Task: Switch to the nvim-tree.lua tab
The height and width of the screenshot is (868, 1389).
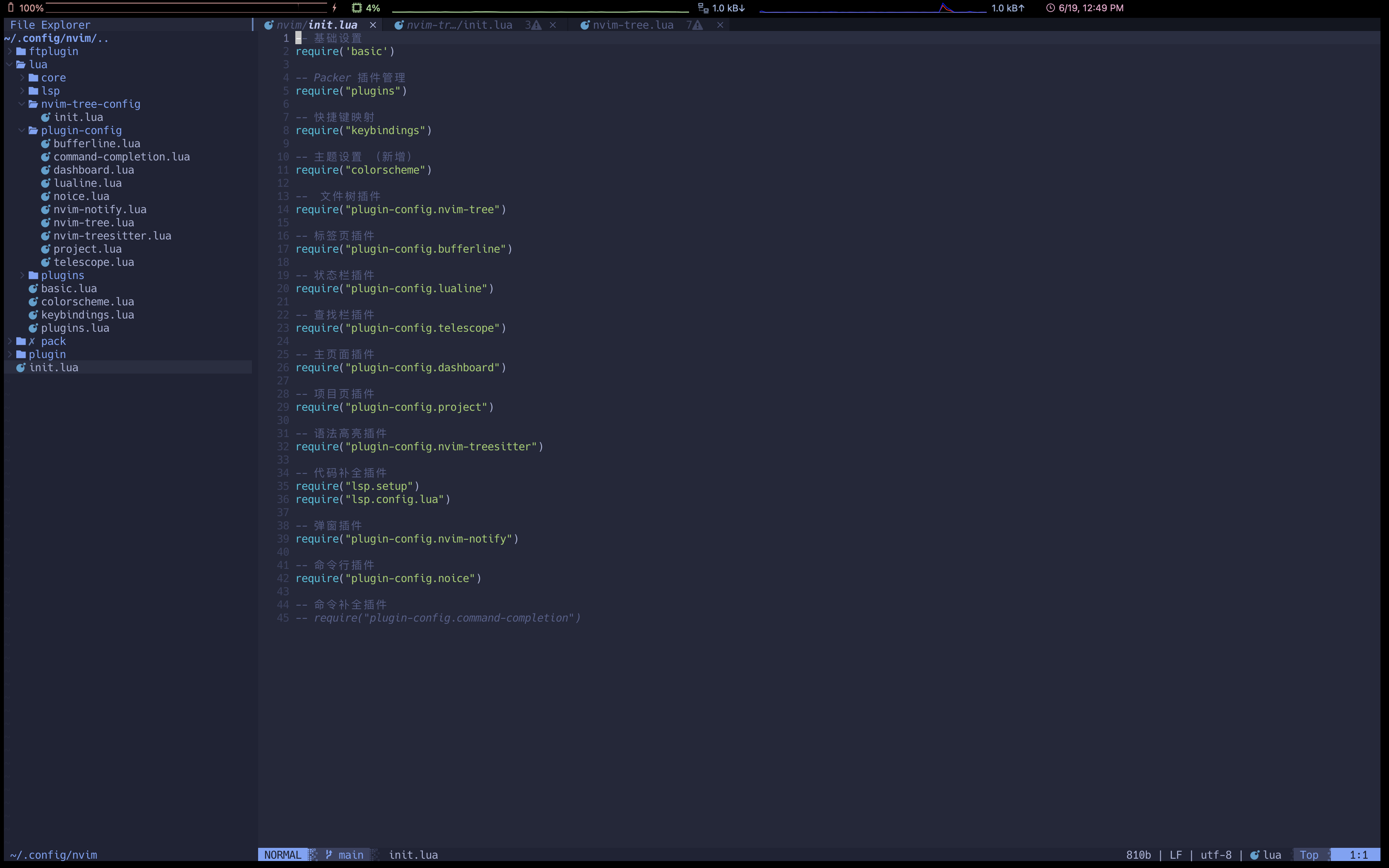Action: 633,25
